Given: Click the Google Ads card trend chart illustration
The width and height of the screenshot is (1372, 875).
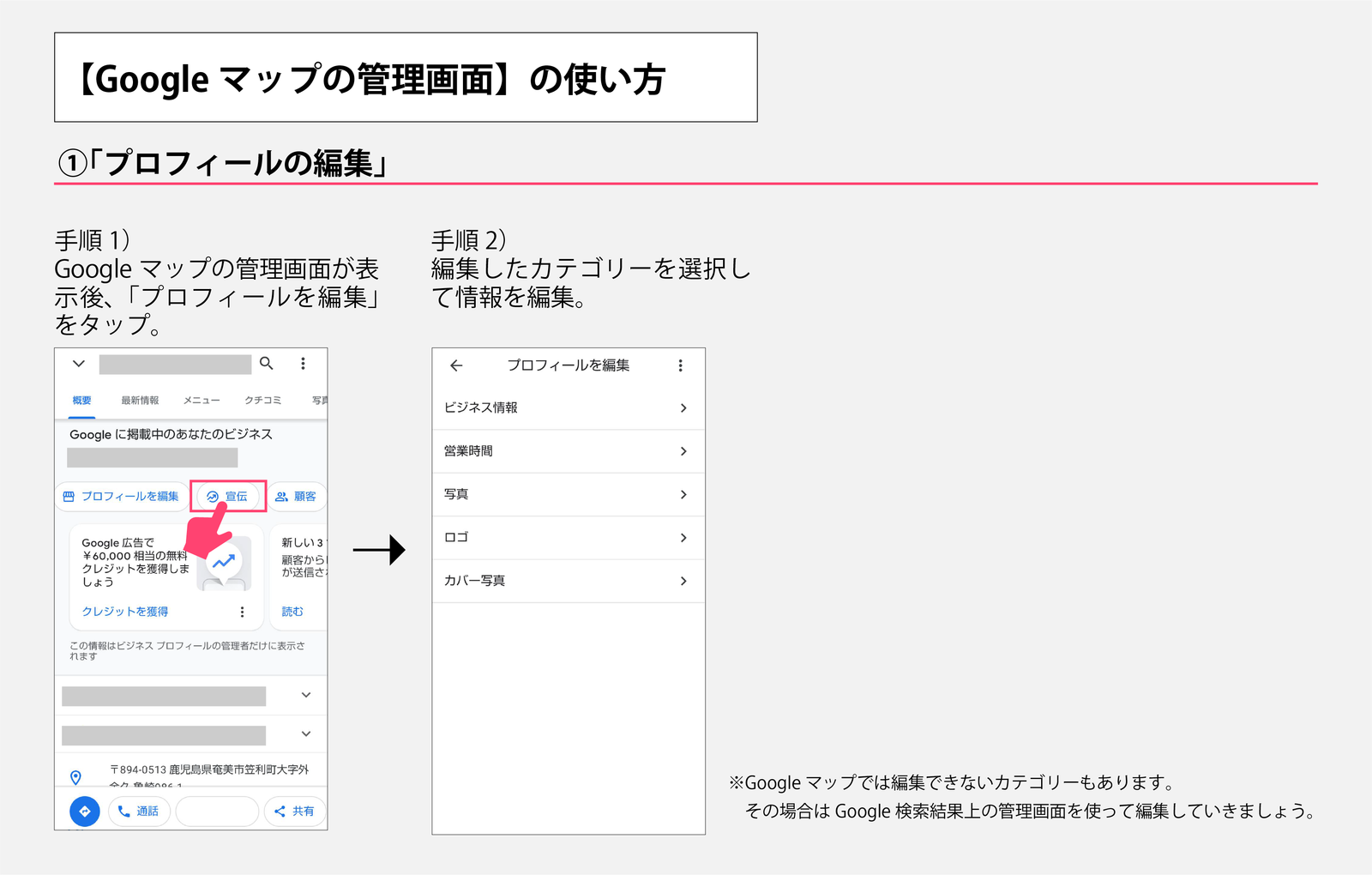Looking at the screenshot, I should pyautogui.click(x=225, y=564).
